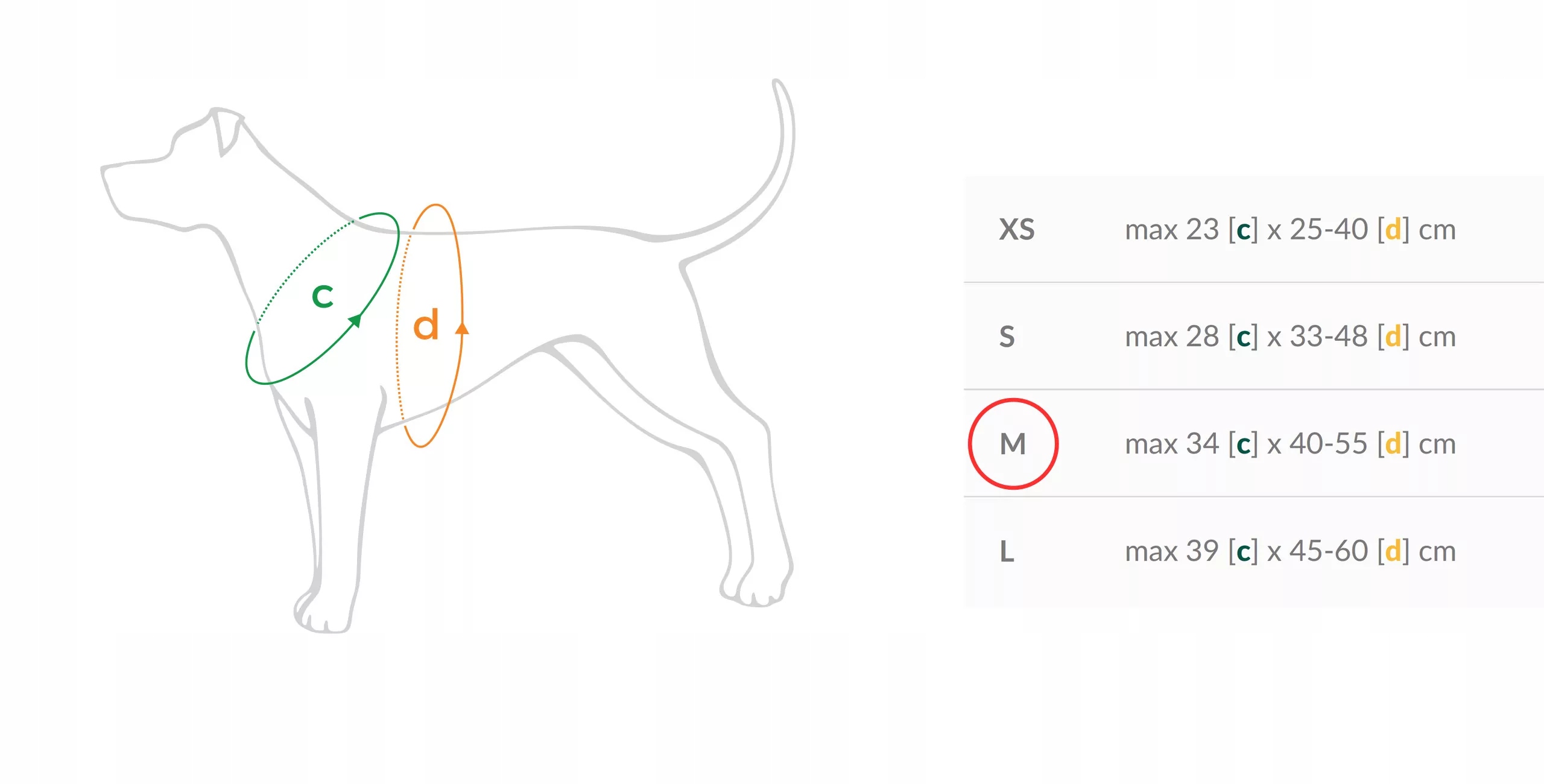Click the yellow [d] in M row
Screen dimensions: 1544x784
(x=1393, y=444)
